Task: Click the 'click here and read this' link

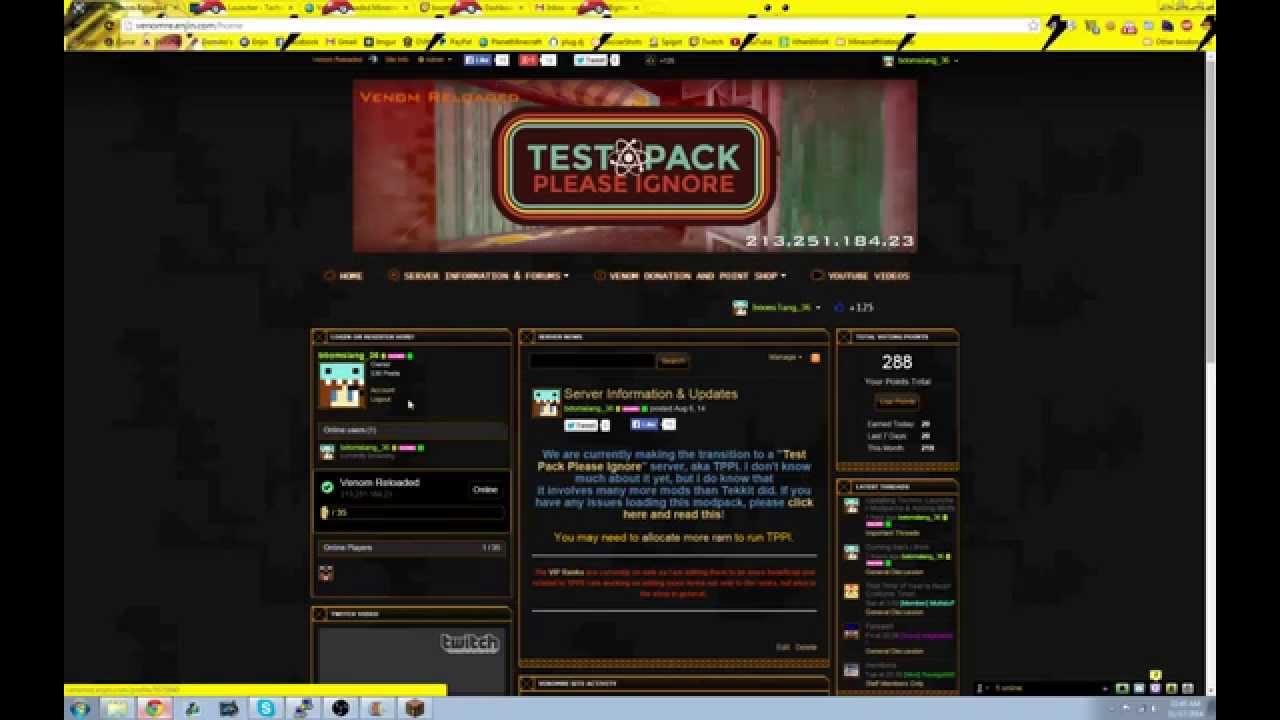Action: pyautogui.click(x=717, y=509)
